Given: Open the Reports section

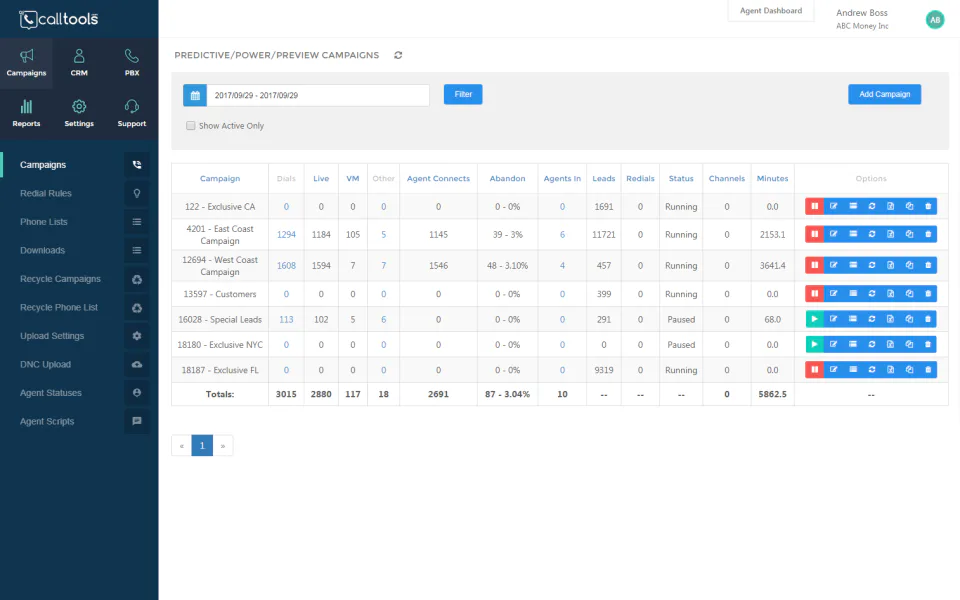Looking at the screenshot, I should (x=26, y=114).
